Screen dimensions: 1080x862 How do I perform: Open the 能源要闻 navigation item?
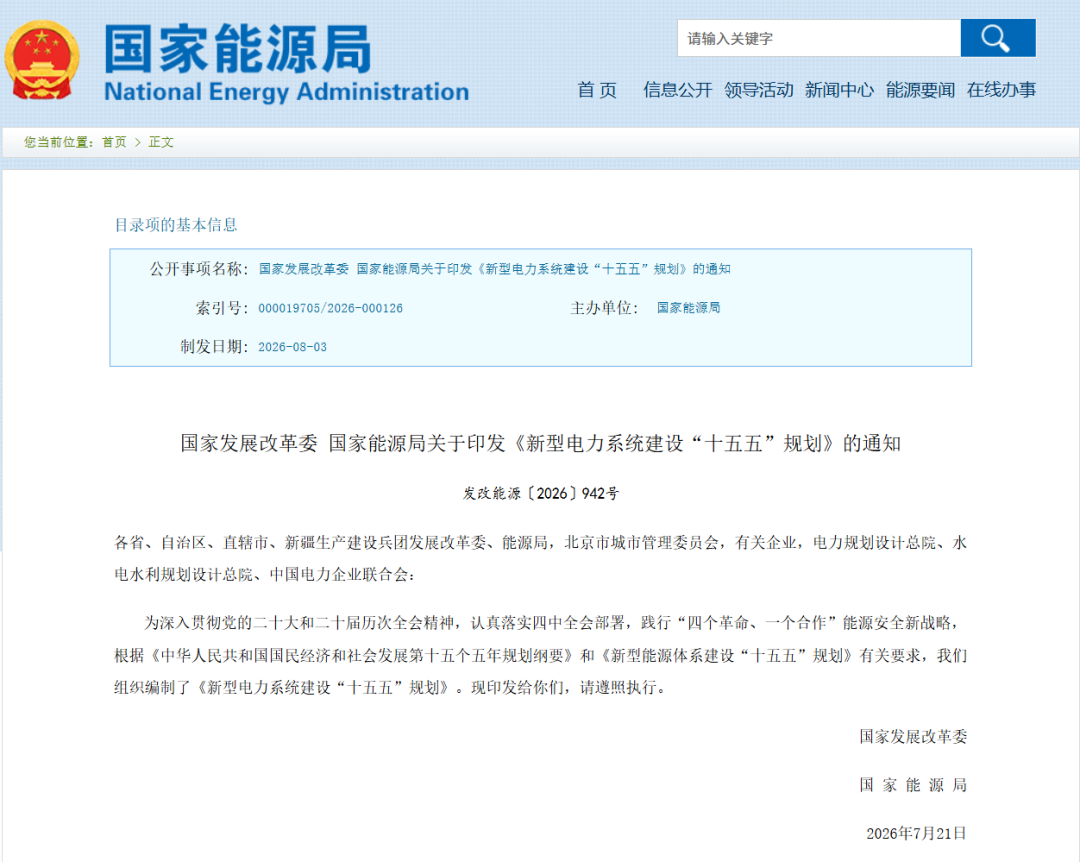[x=920, y=90]
